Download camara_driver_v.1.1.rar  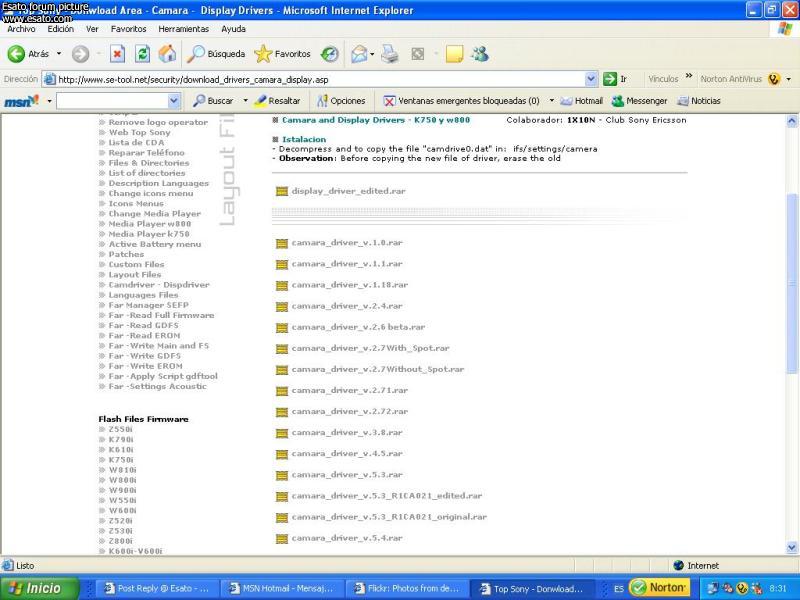[x=347, y=264]
